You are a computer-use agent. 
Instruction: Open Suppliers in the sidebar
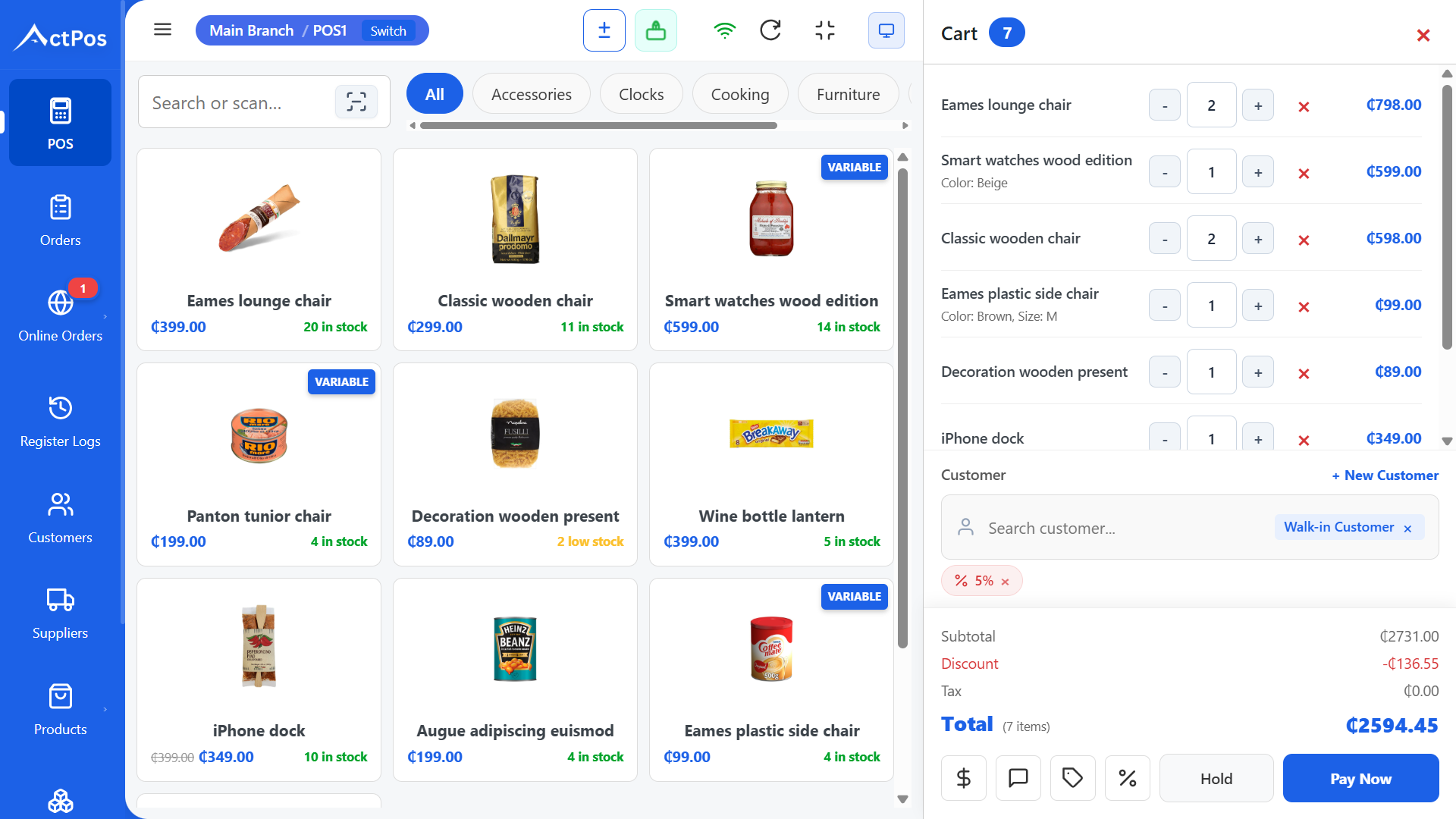[x=61, y=613]
